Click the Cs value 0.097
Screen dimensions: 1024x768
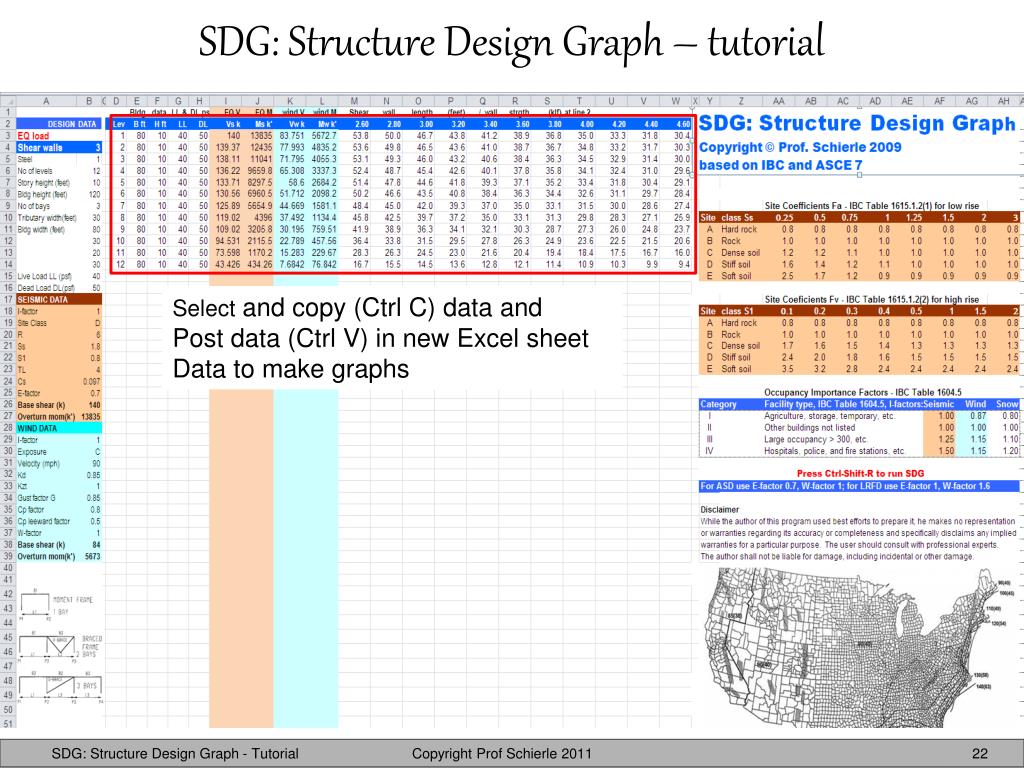click(x=91, y=381)
